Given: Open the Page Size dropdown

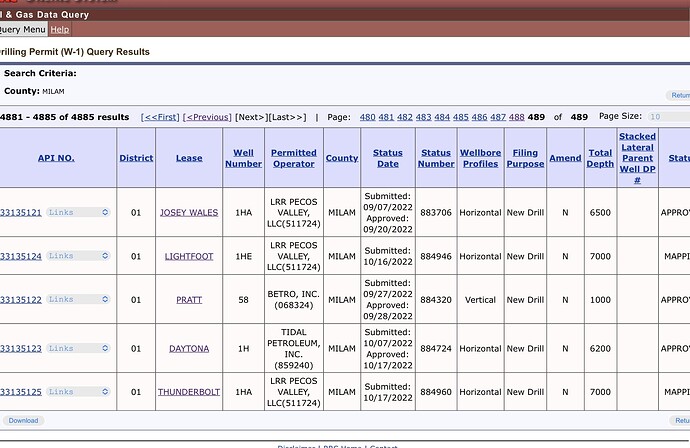Looking at the screenshot, I should (668, 117).
